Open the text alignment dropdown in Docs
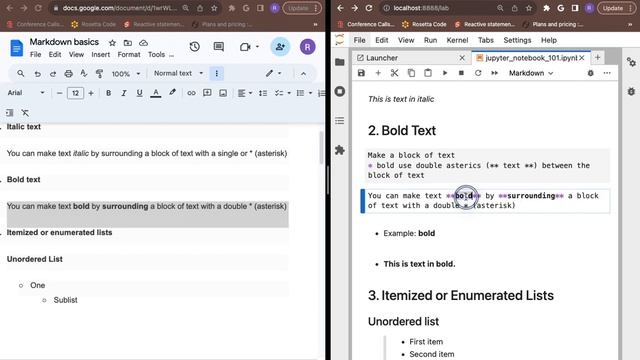This screenshot has height=360, width=640. [x=244, y=93]
